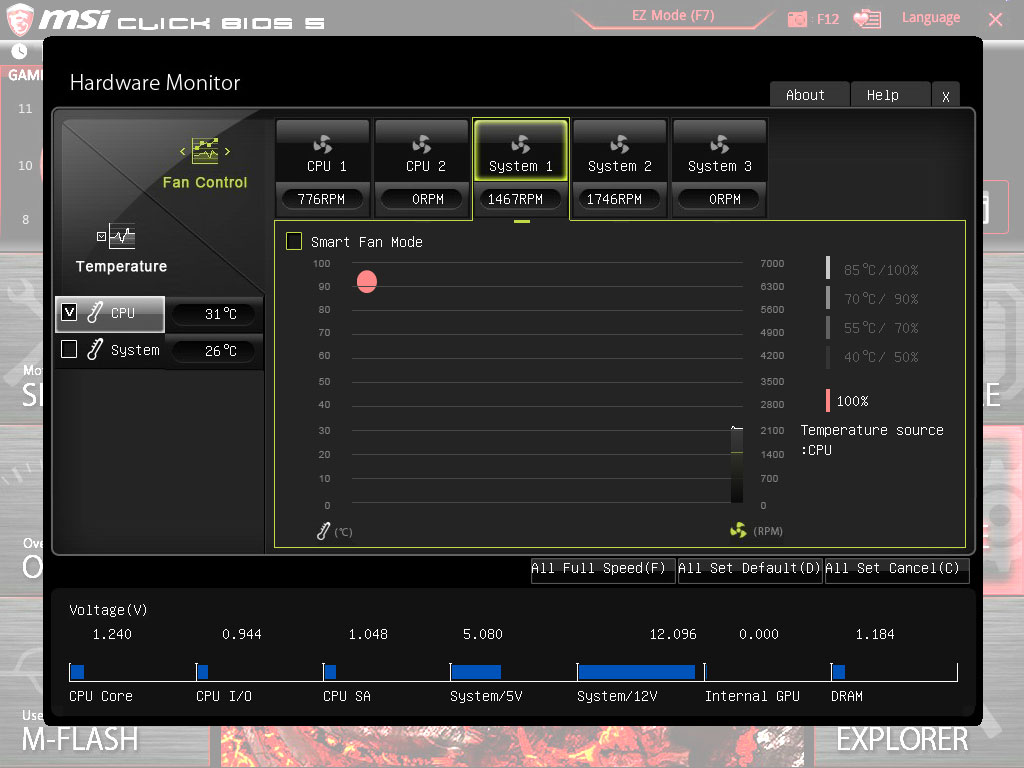Click the Temperature source :CPU label
Viewport: 1024px width, 768px height.
click(872, 440)
